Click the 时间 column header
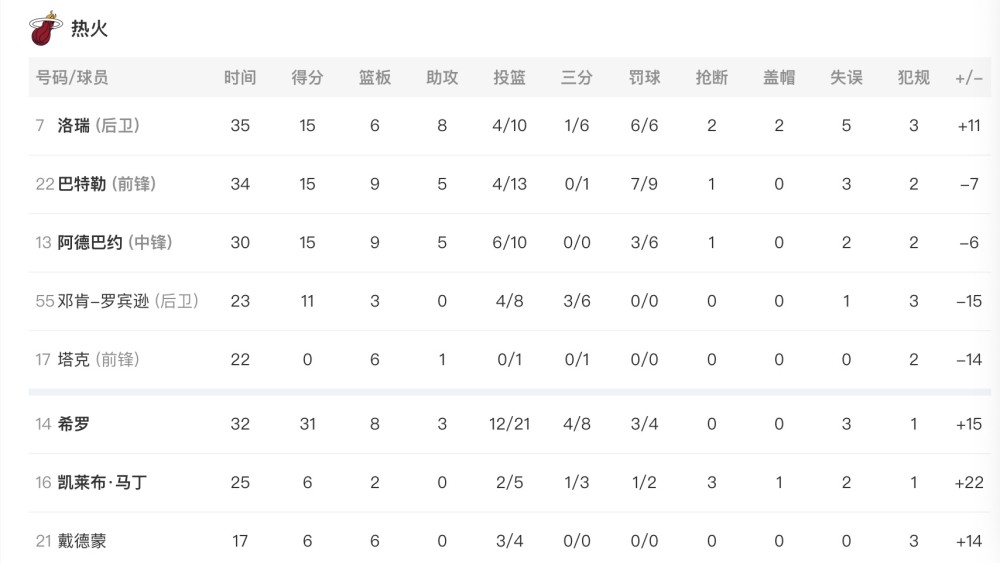 tap(240, 78)
